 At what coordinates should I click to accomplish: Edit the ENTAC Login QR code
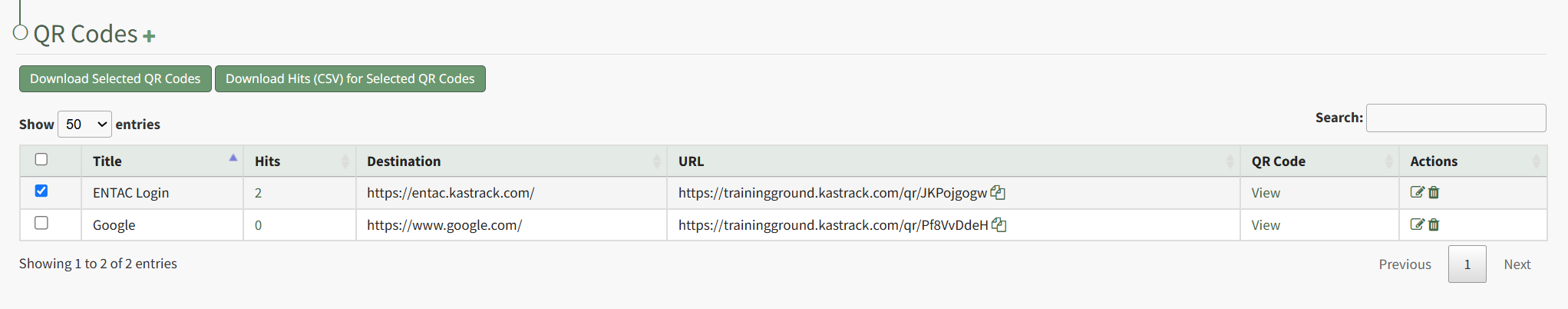tap(1417, 192)
